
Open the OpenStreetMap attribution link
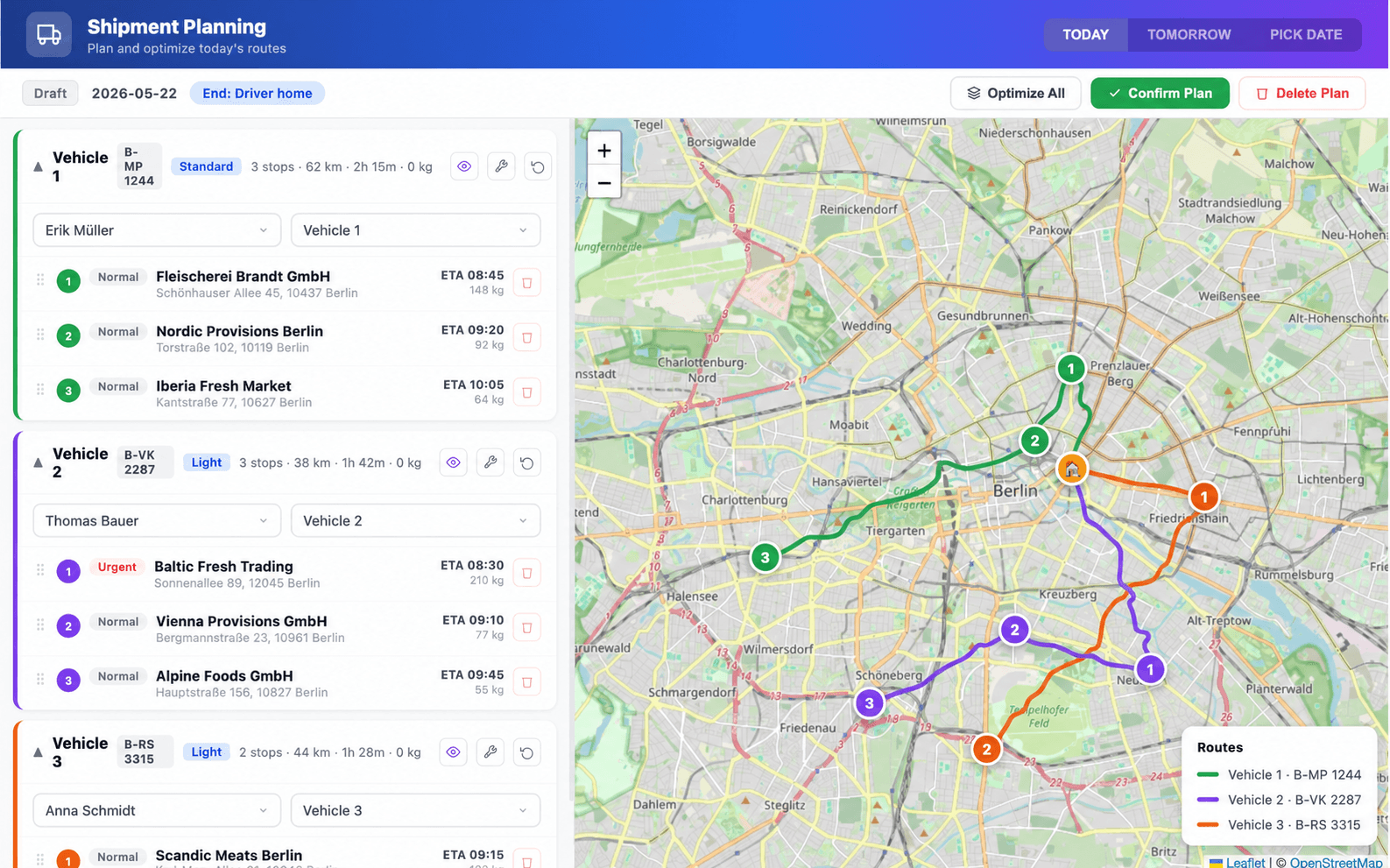(1336, 863)
